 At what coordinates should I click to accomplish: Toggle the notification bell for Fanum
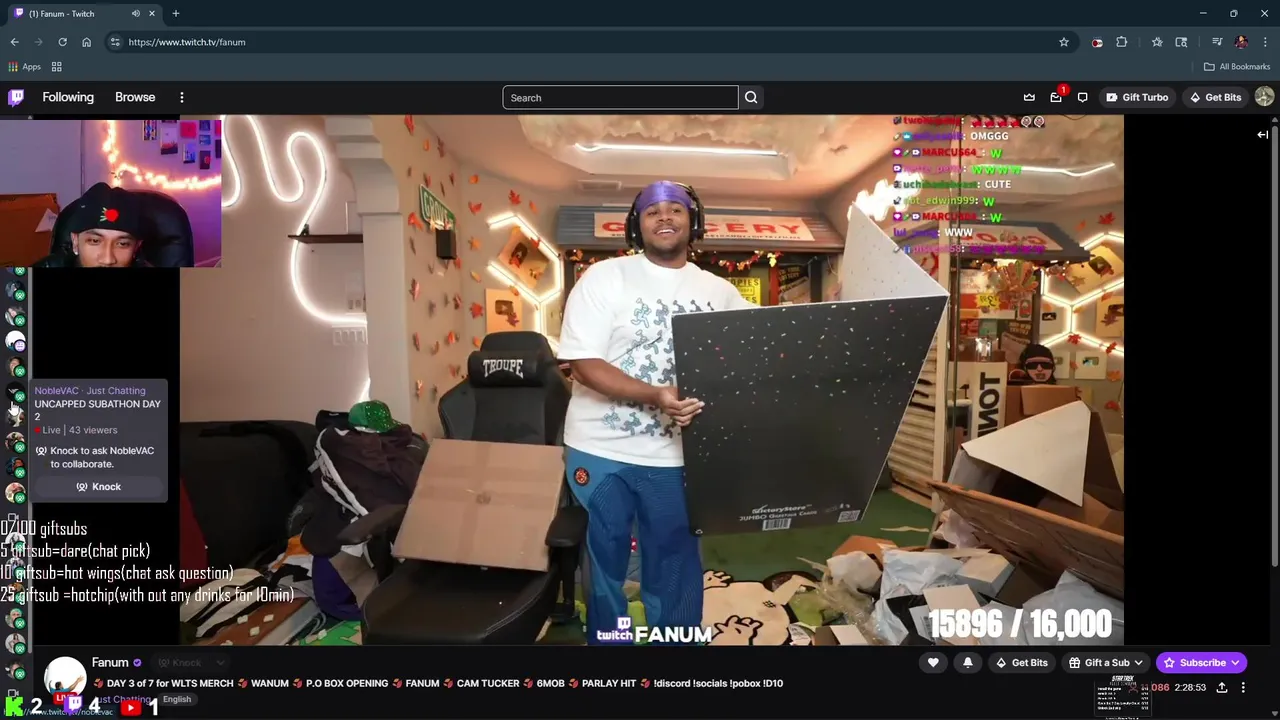967,662
